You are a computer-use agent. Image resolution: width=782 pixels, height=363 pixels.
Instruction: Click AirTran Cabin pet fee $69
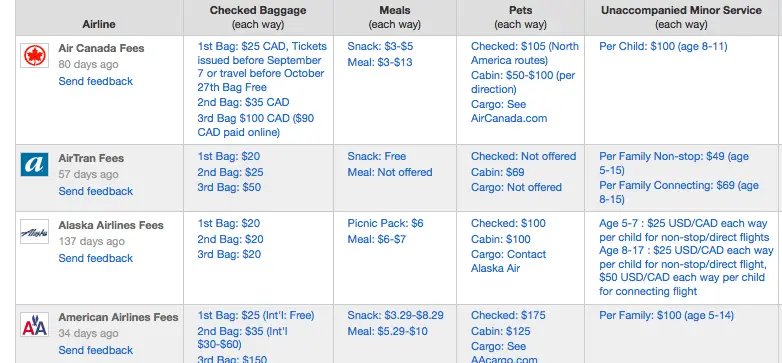[498, 172]
